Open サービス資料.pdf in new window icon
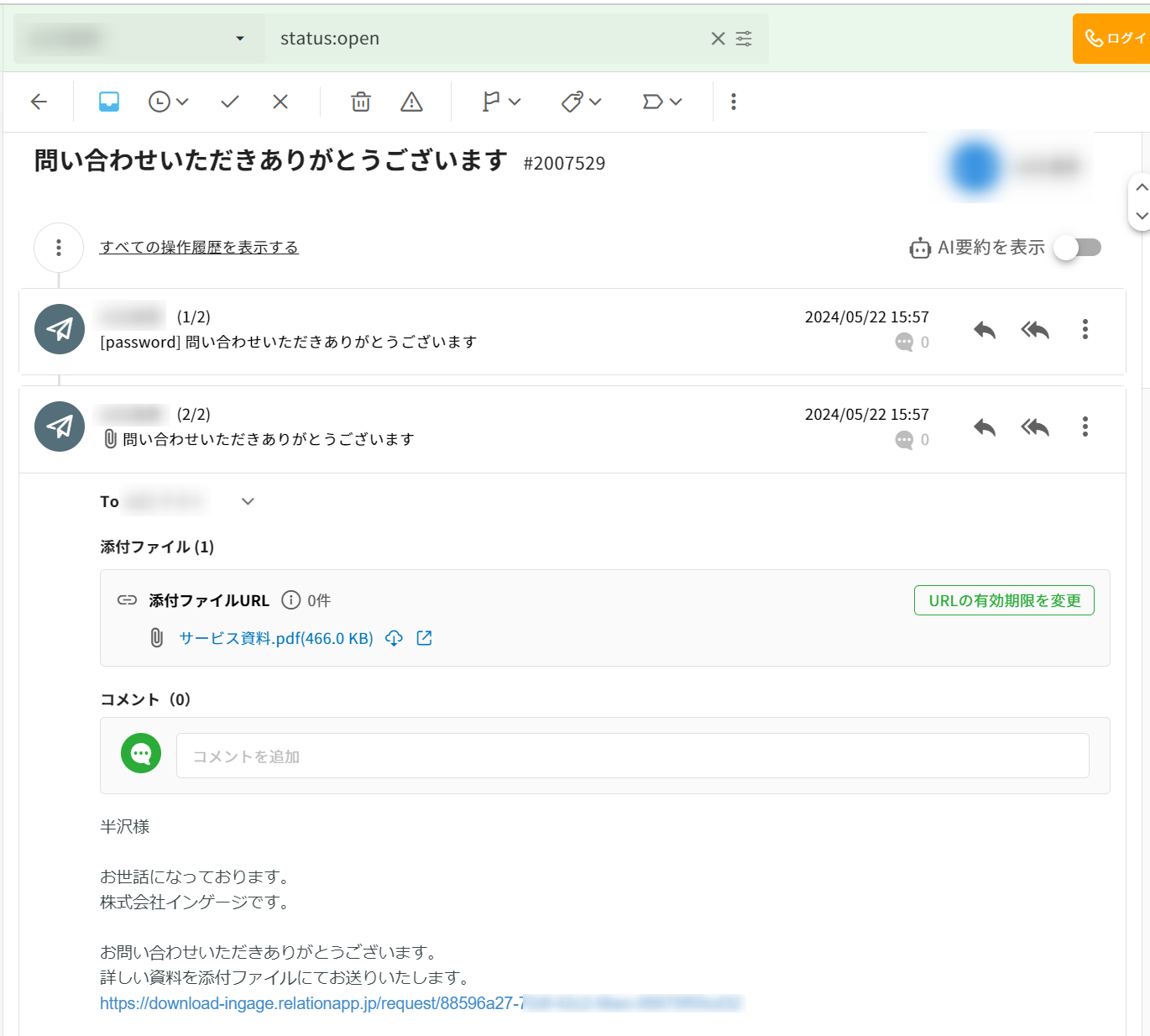 [x=425, y=638]
